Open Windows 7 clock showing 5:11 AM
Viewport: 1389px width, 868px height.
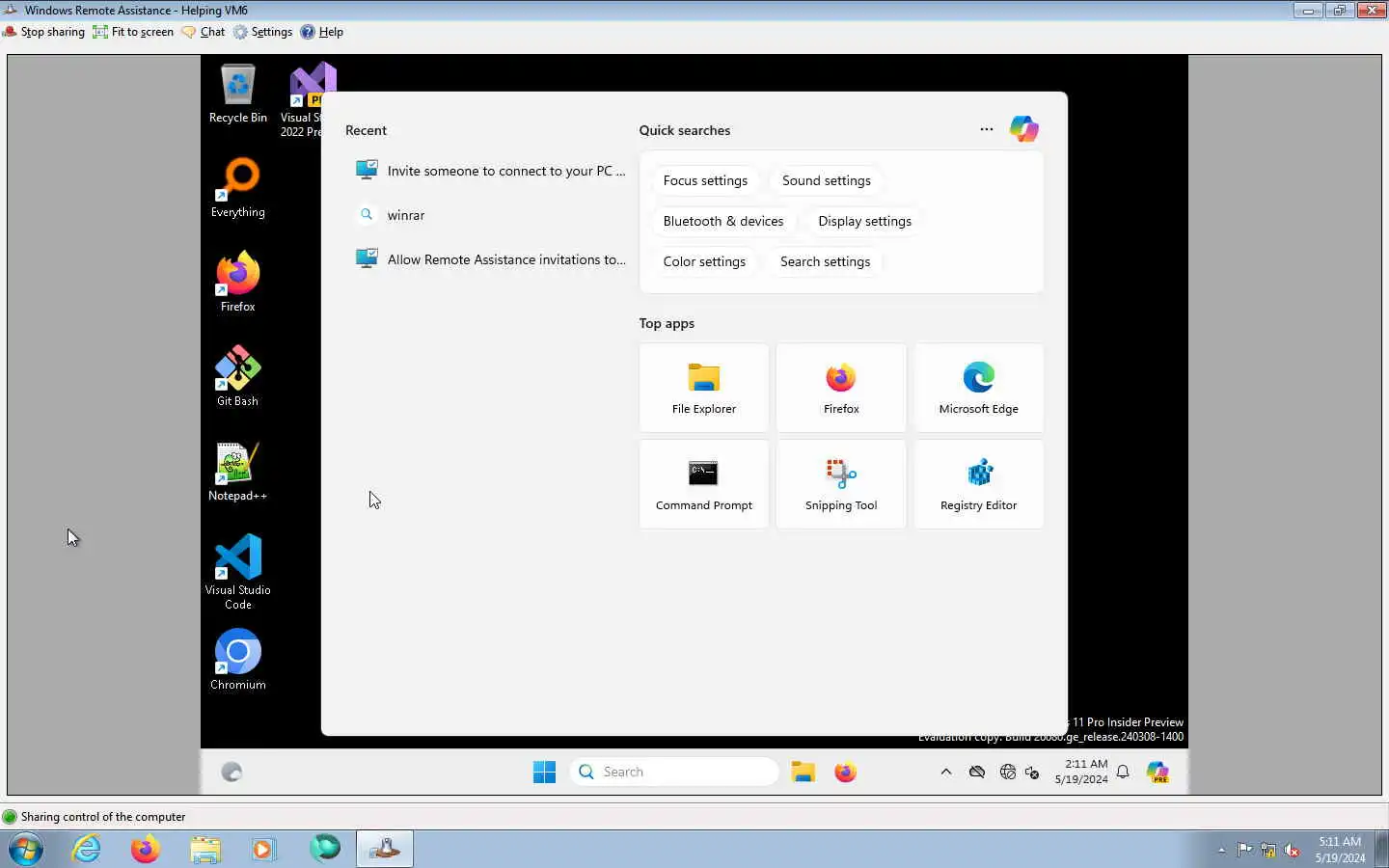[1340, 850]
